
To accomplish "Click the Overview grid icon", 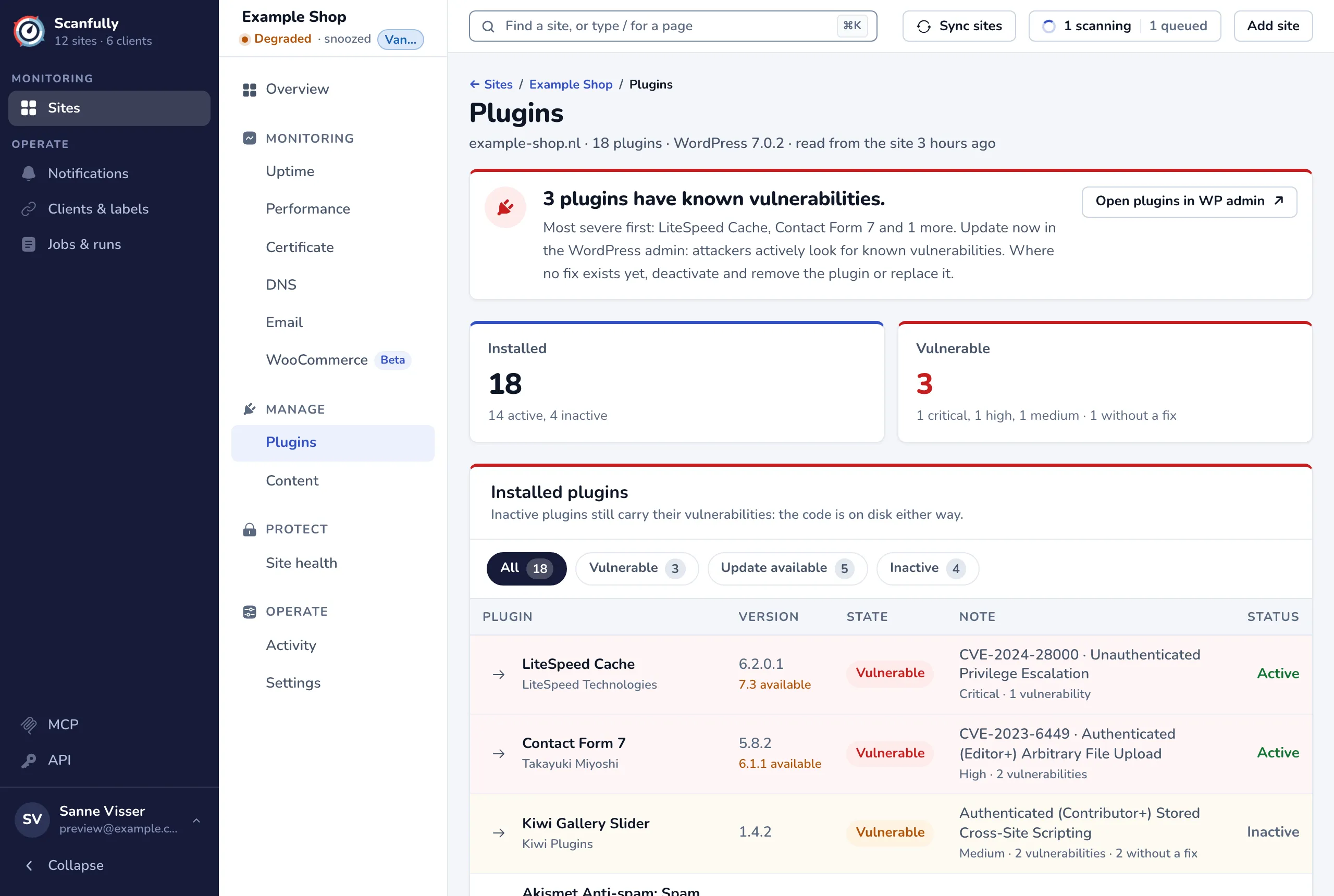I will (250, 90).
